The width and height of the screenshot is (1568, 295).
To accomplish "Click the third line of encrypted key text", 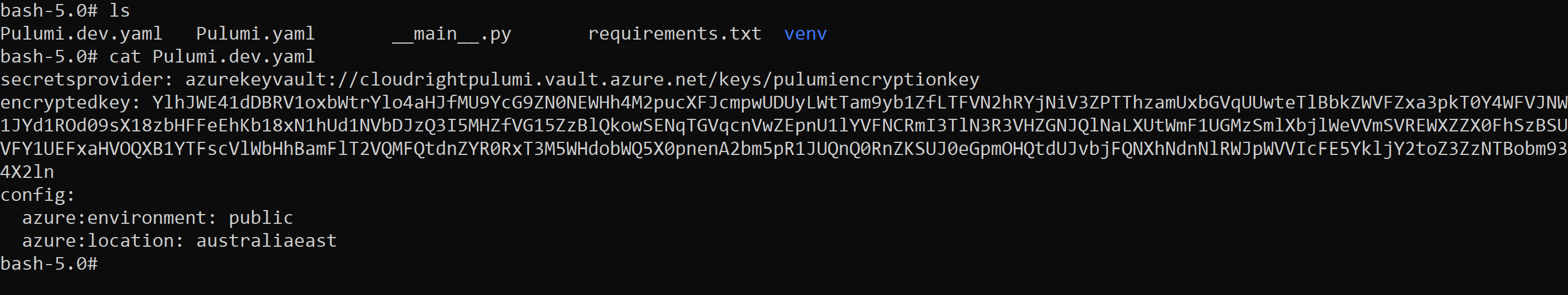I will click(x=784, y=149).
